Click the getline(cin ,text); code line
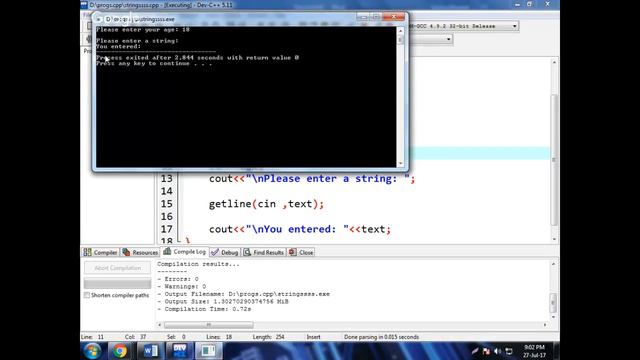 coord(266,204)
